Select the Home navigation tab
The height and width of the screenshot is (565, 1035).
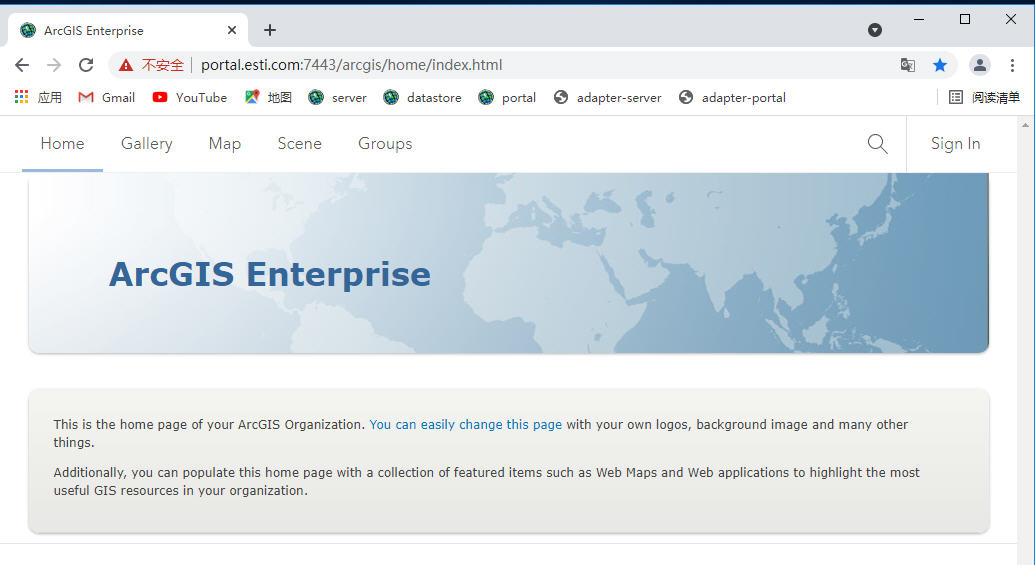(62, 143)
